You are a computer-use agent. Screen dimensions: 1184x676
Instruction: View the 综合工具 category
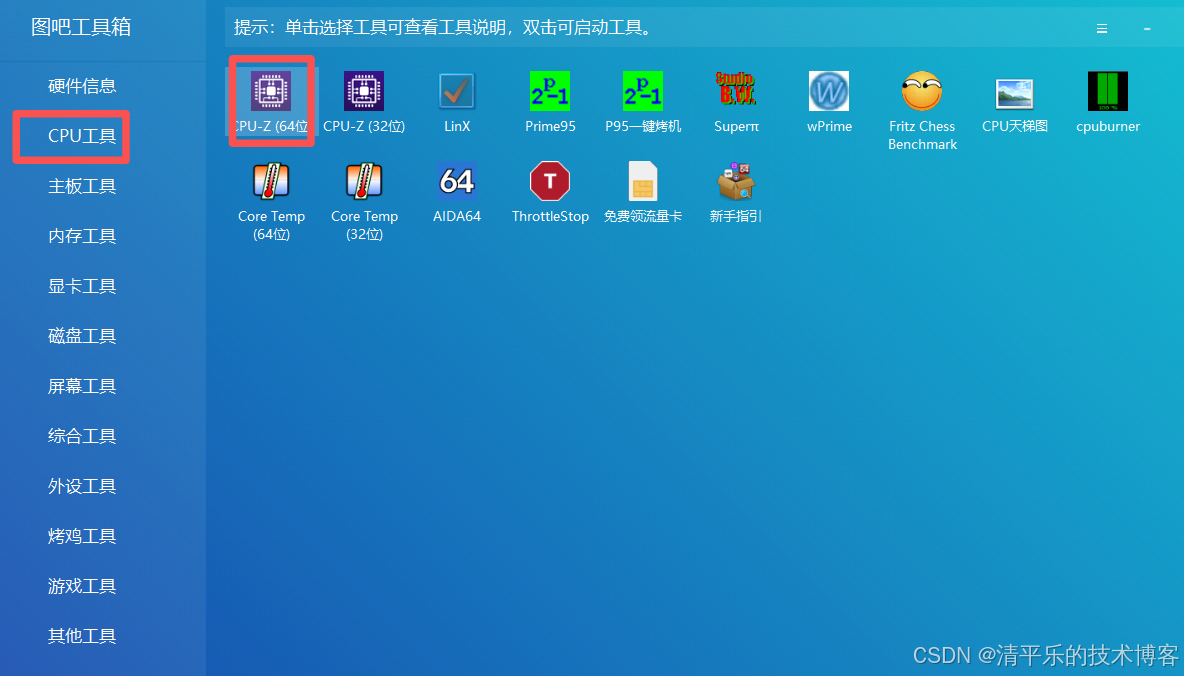(x=82, y=436)
